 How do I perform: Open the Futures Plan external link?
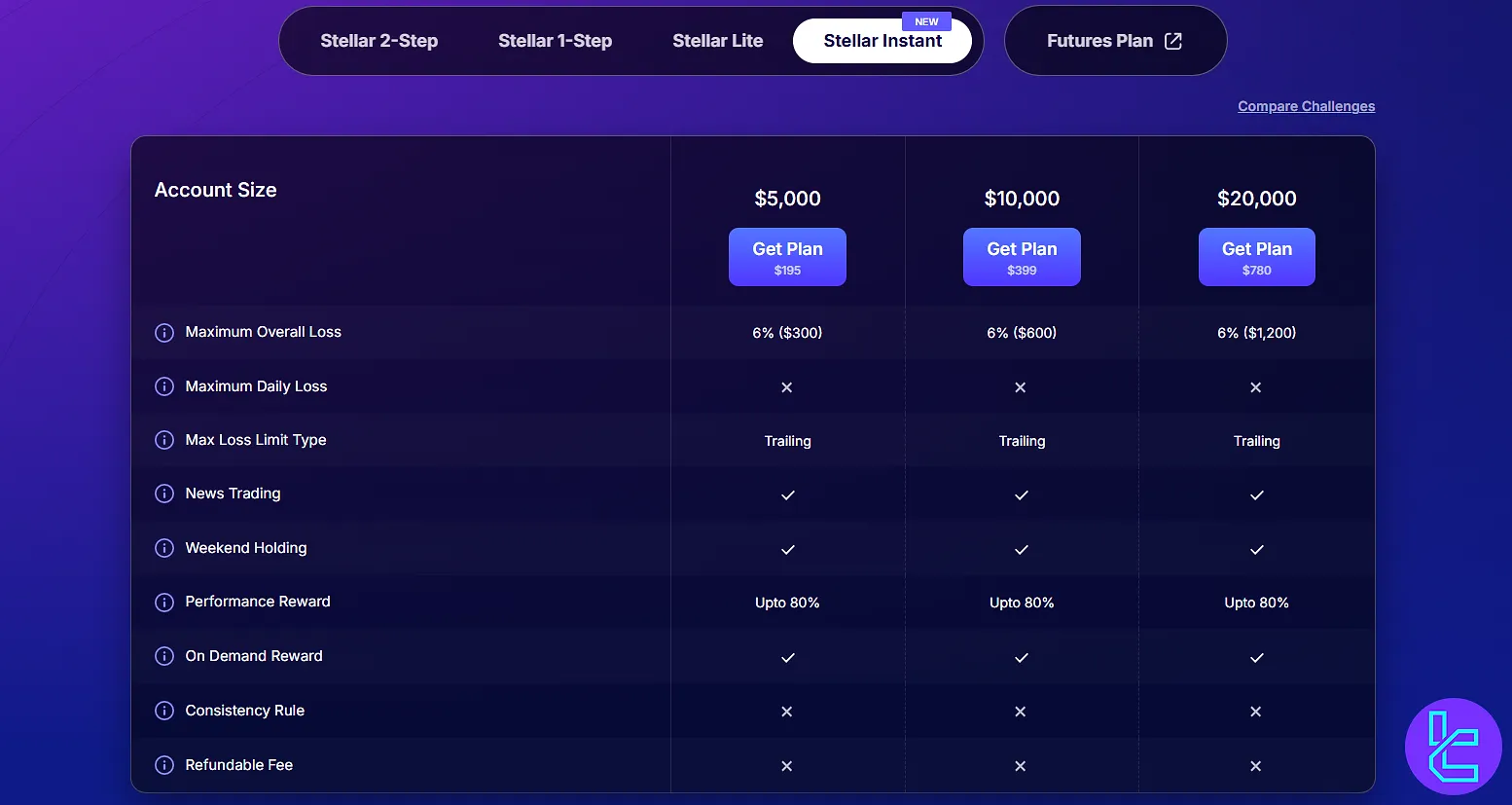[x=1114, y=41]
